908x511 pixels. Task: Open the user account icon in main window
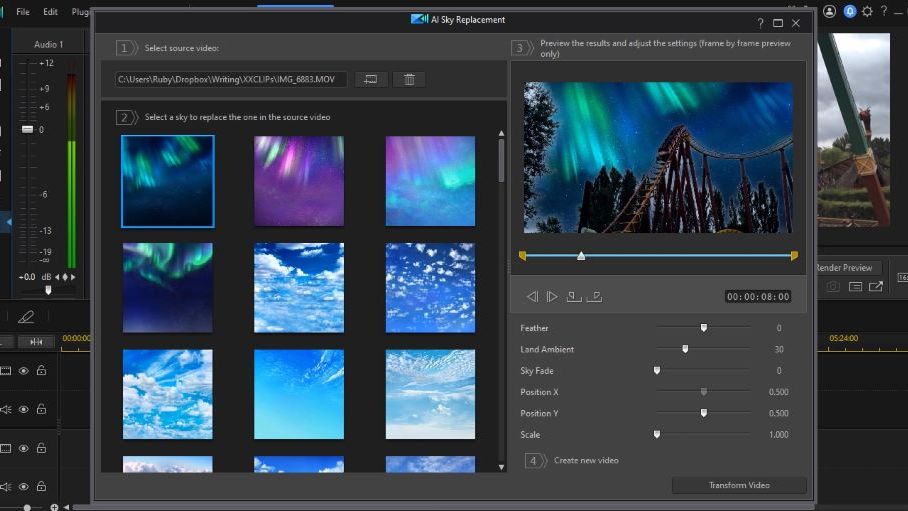[x=829, y=11]
